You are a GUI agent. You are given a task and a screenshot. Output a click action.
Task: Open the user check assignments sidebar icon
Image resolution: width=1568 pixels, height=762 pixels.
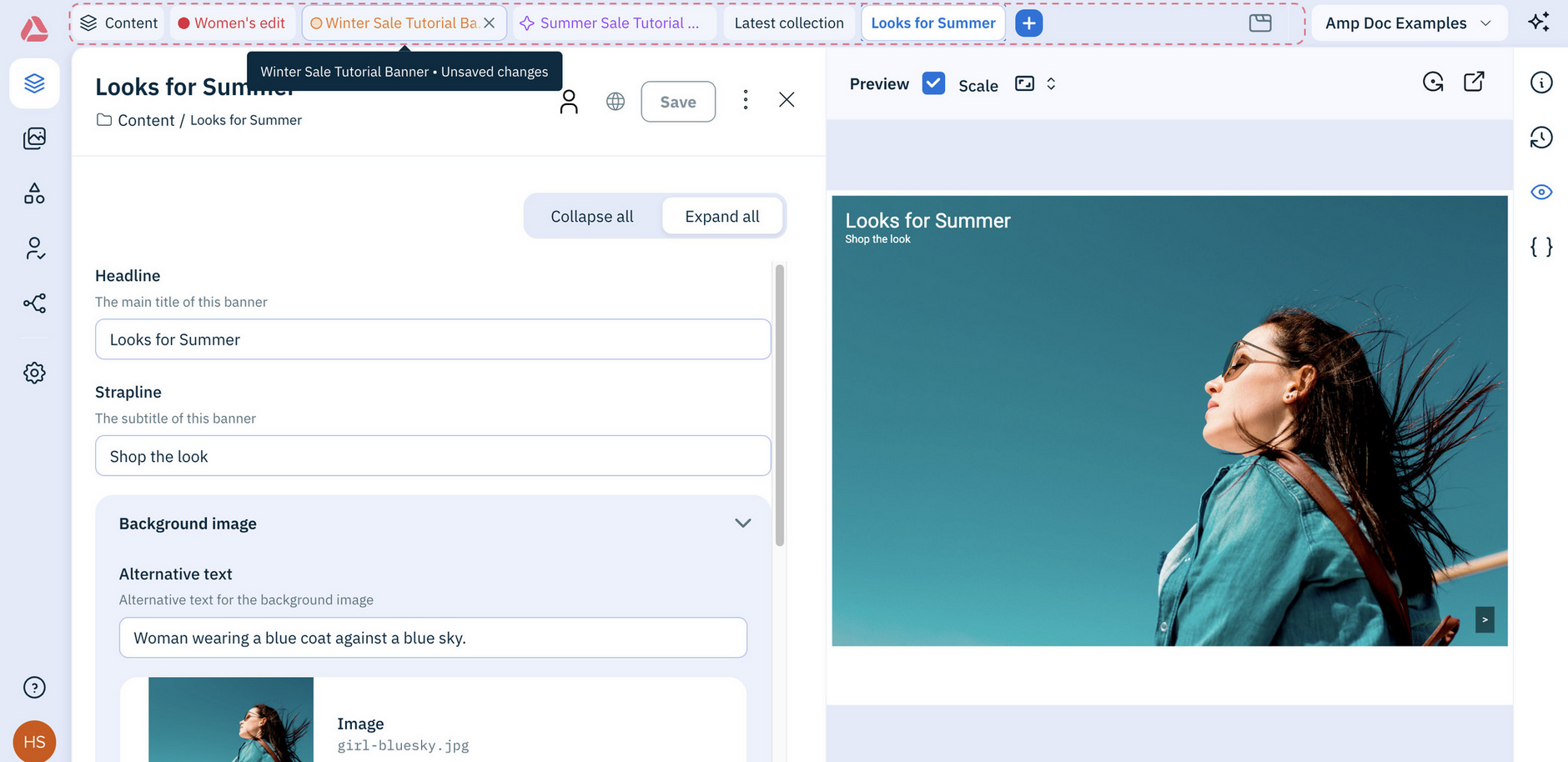coord(34,248)
